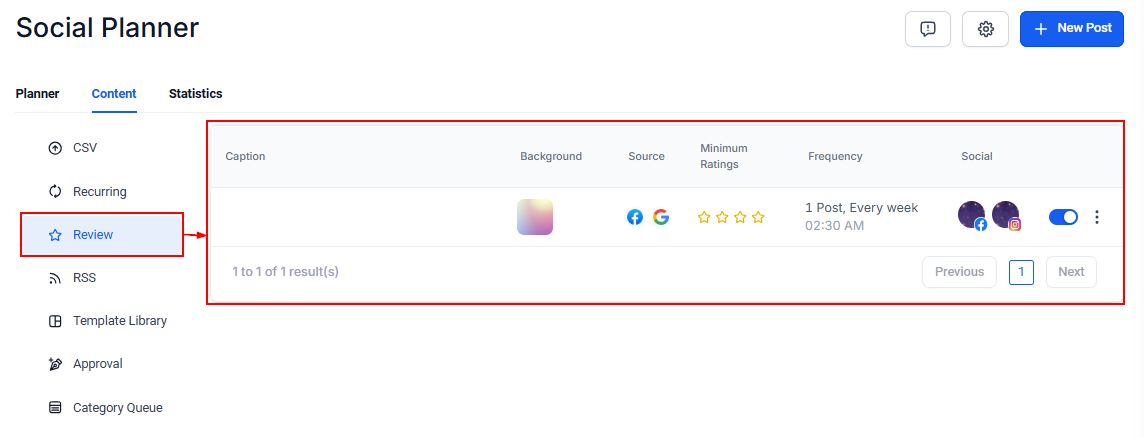Open the Approval section
Viewport: 1144px width, 437px height.
(97, 364)
